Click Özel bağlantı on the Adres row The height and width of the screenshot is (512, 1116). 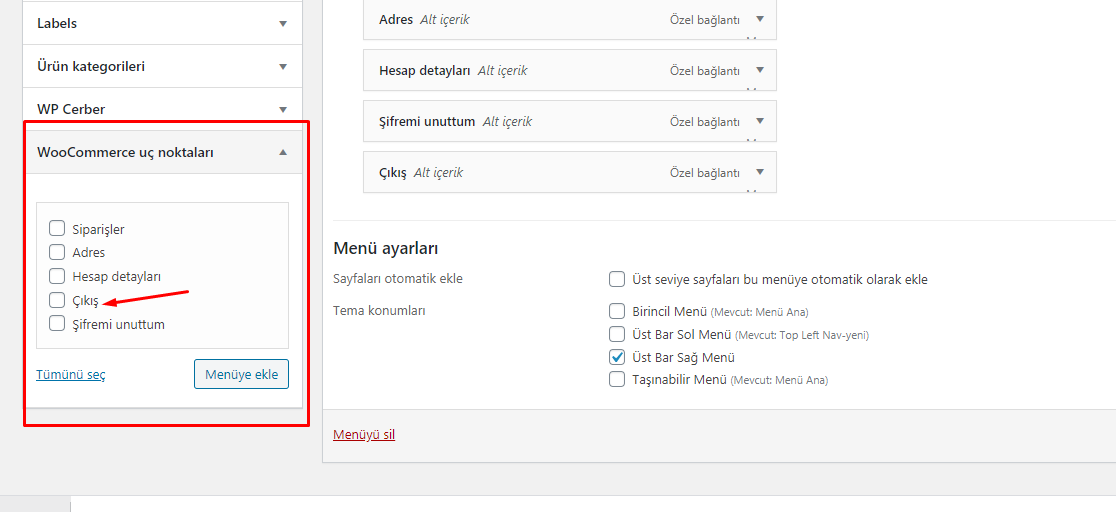click(x=704, y=20)
